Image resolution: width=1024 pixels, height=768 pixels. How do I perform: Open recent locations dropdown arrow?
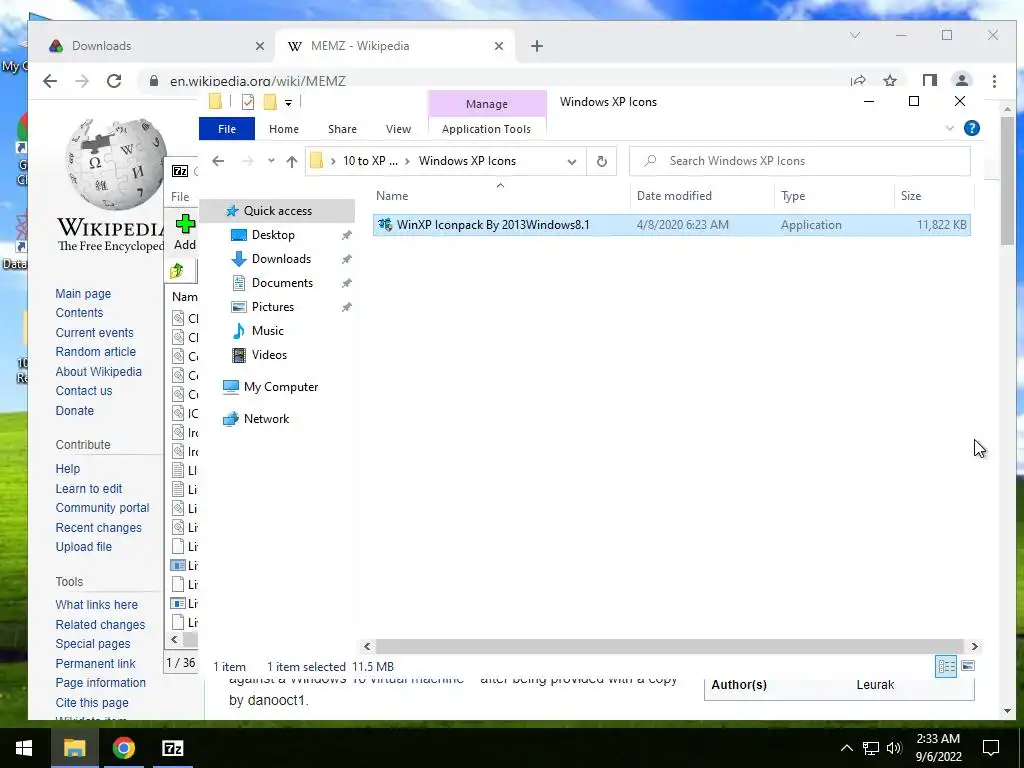point(271,161)
